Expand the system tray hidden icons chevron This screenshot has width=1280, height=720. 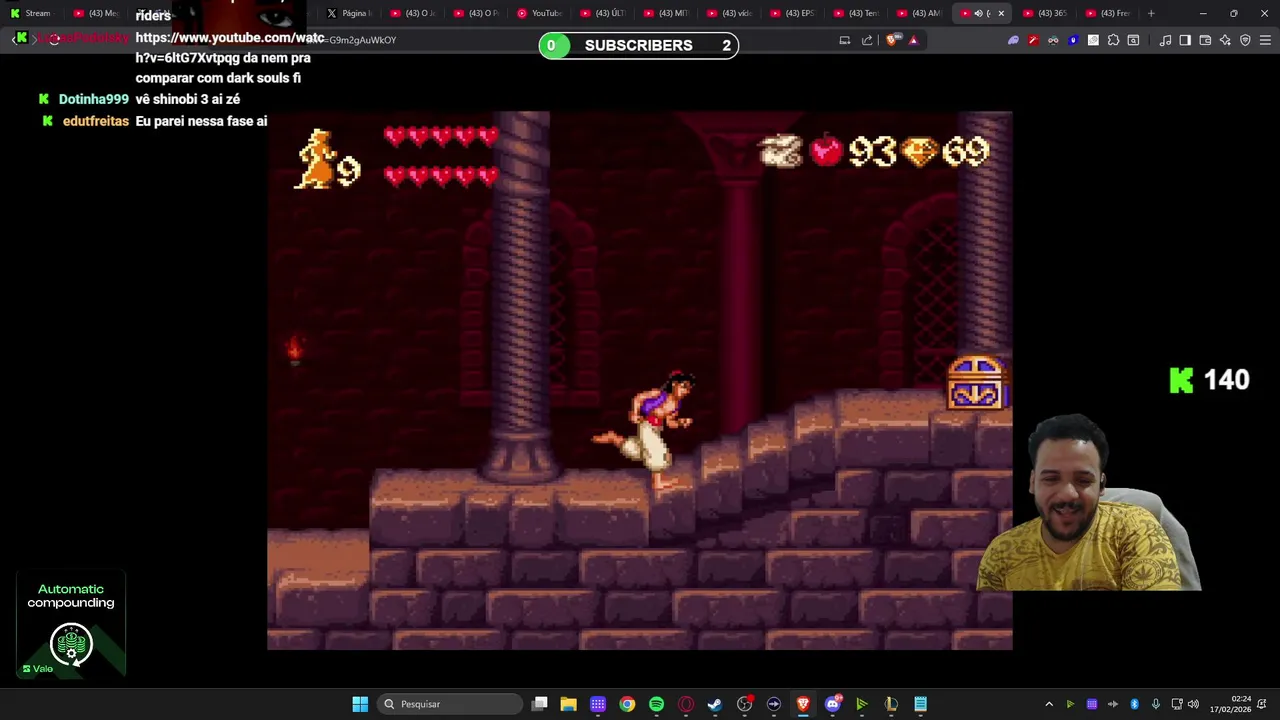(1049, 704)
